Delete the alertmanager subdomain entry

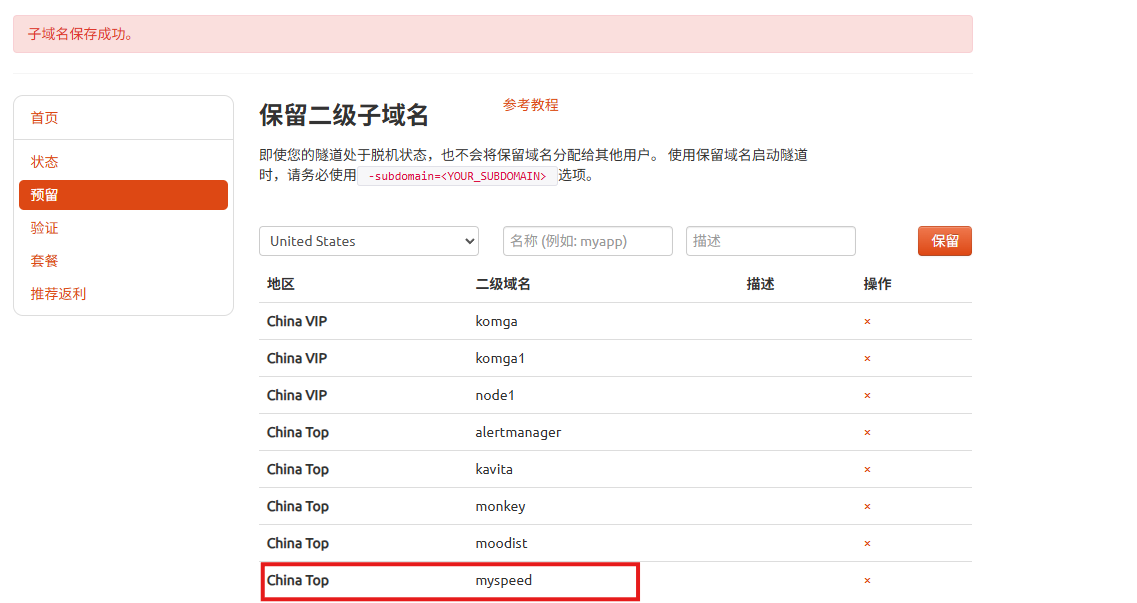(x=867, y=433)
